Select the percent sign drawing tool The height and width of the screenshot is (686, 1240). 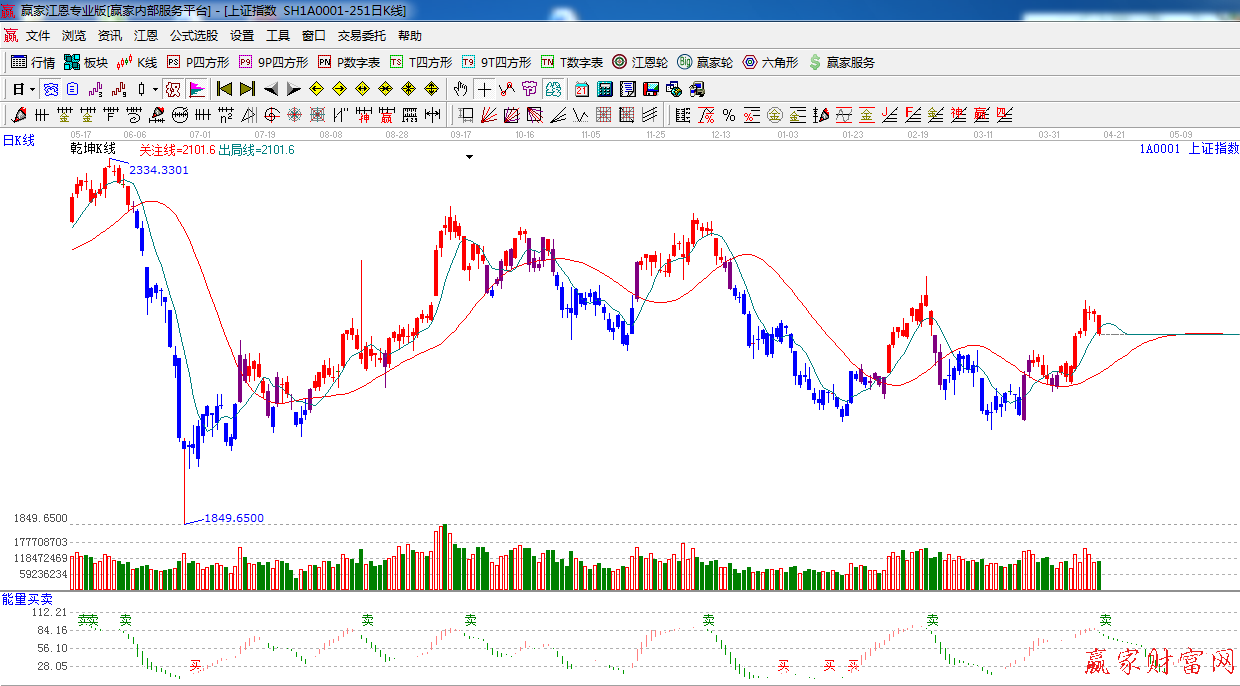click(729, 115)
